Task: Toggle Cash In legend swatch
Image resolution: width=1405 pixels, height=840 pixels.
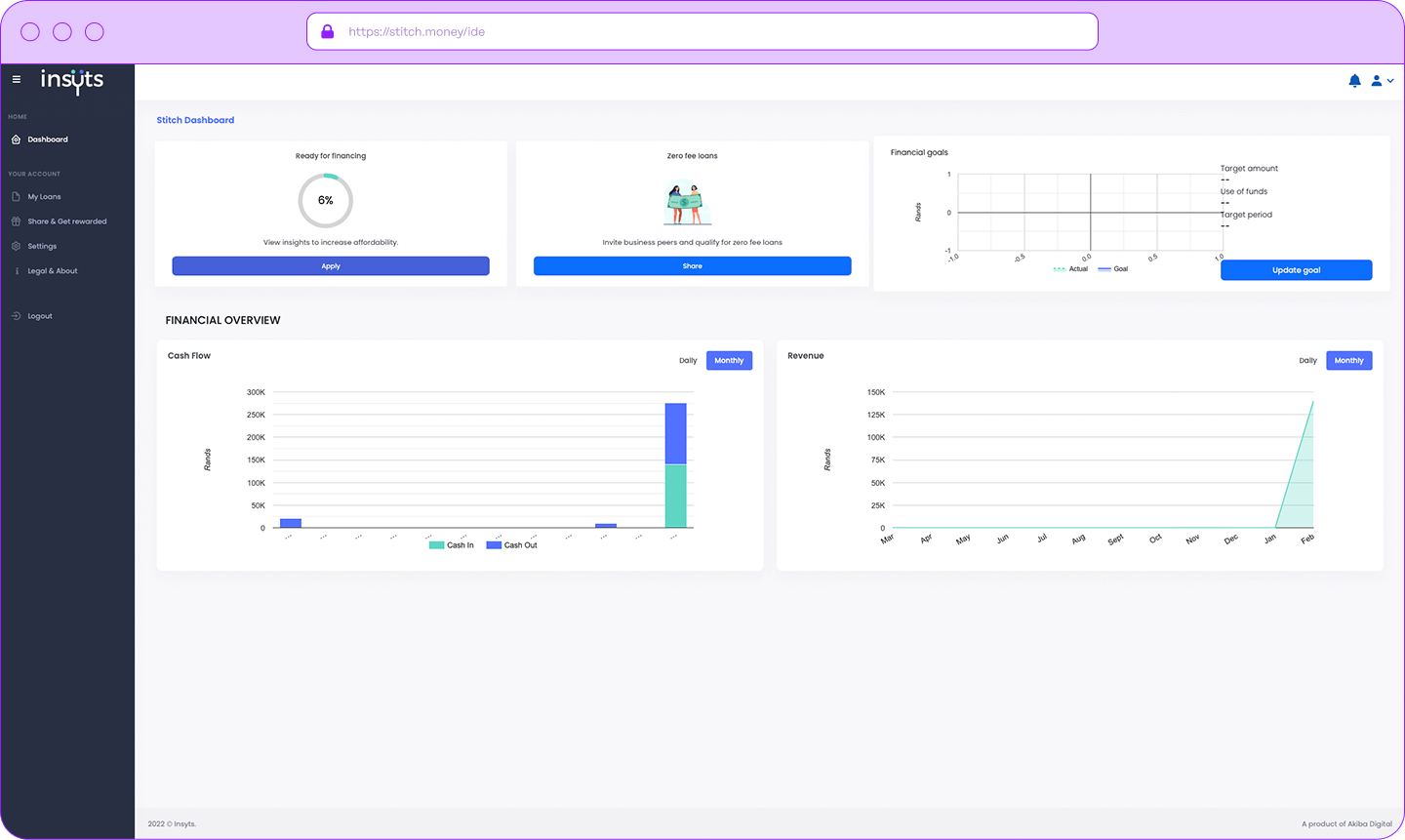Action: coord(437,545)
